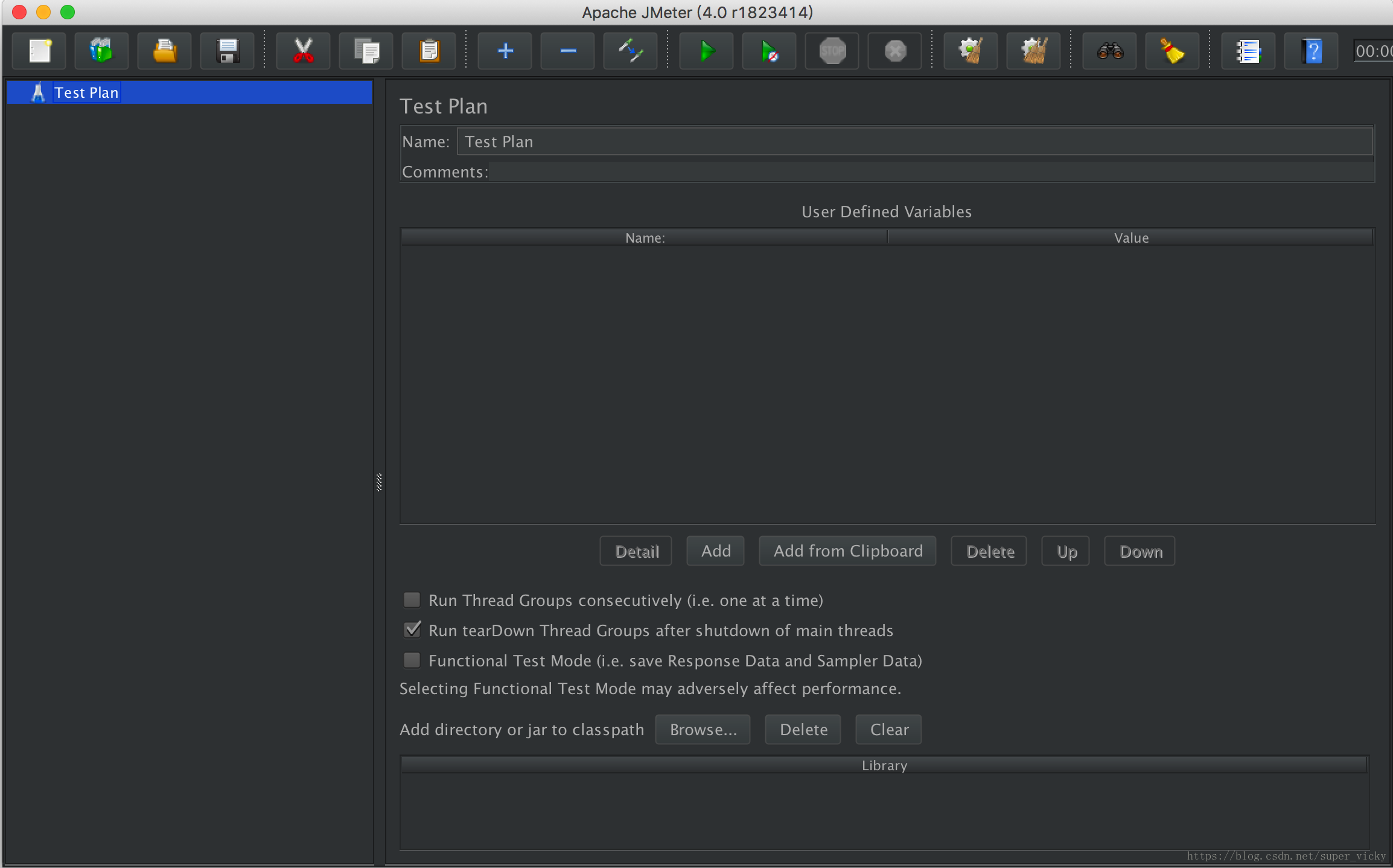Click the Add variable button
Viewport: 1393px width, 868px height.
coord(716,551)
